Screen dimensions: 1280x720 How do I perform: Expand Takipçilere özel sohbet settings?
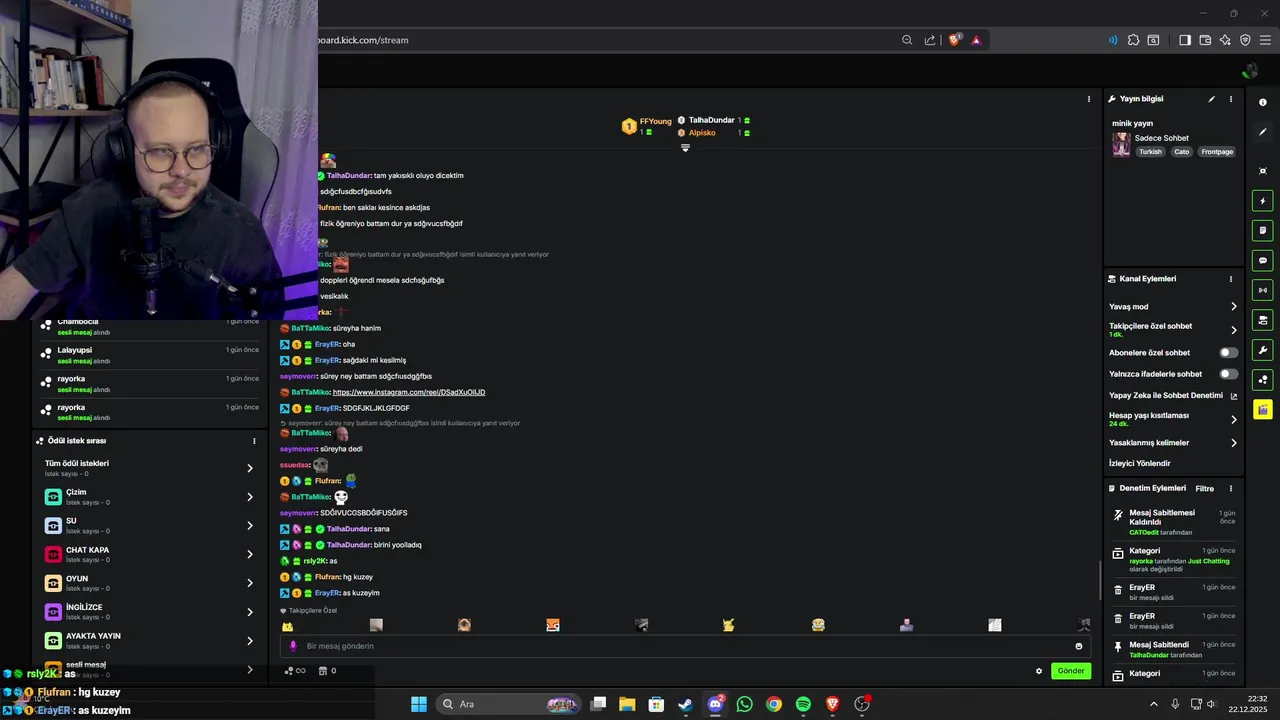[1233, 330]
